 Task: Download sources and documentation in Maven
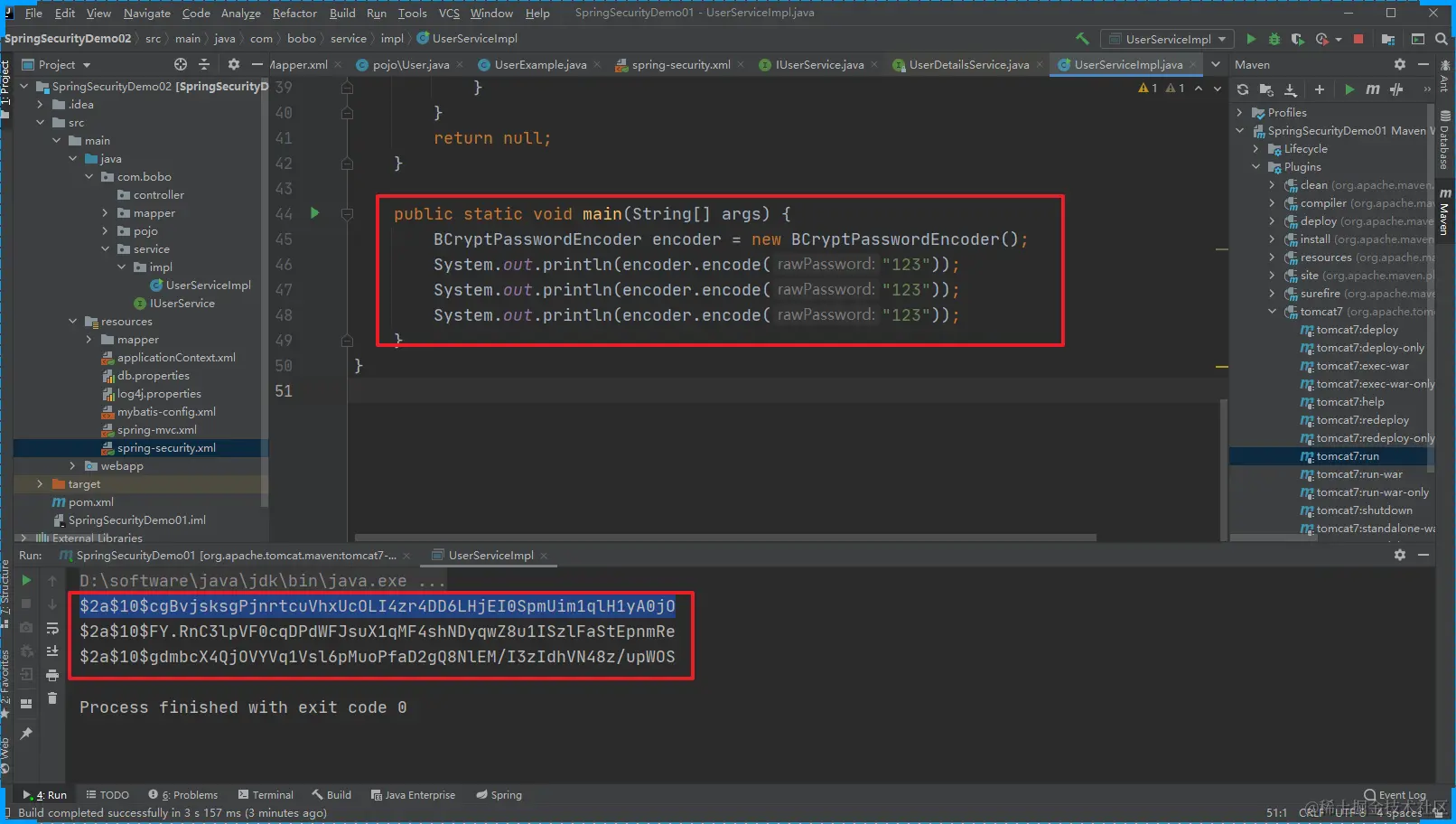pos(1291,89)
